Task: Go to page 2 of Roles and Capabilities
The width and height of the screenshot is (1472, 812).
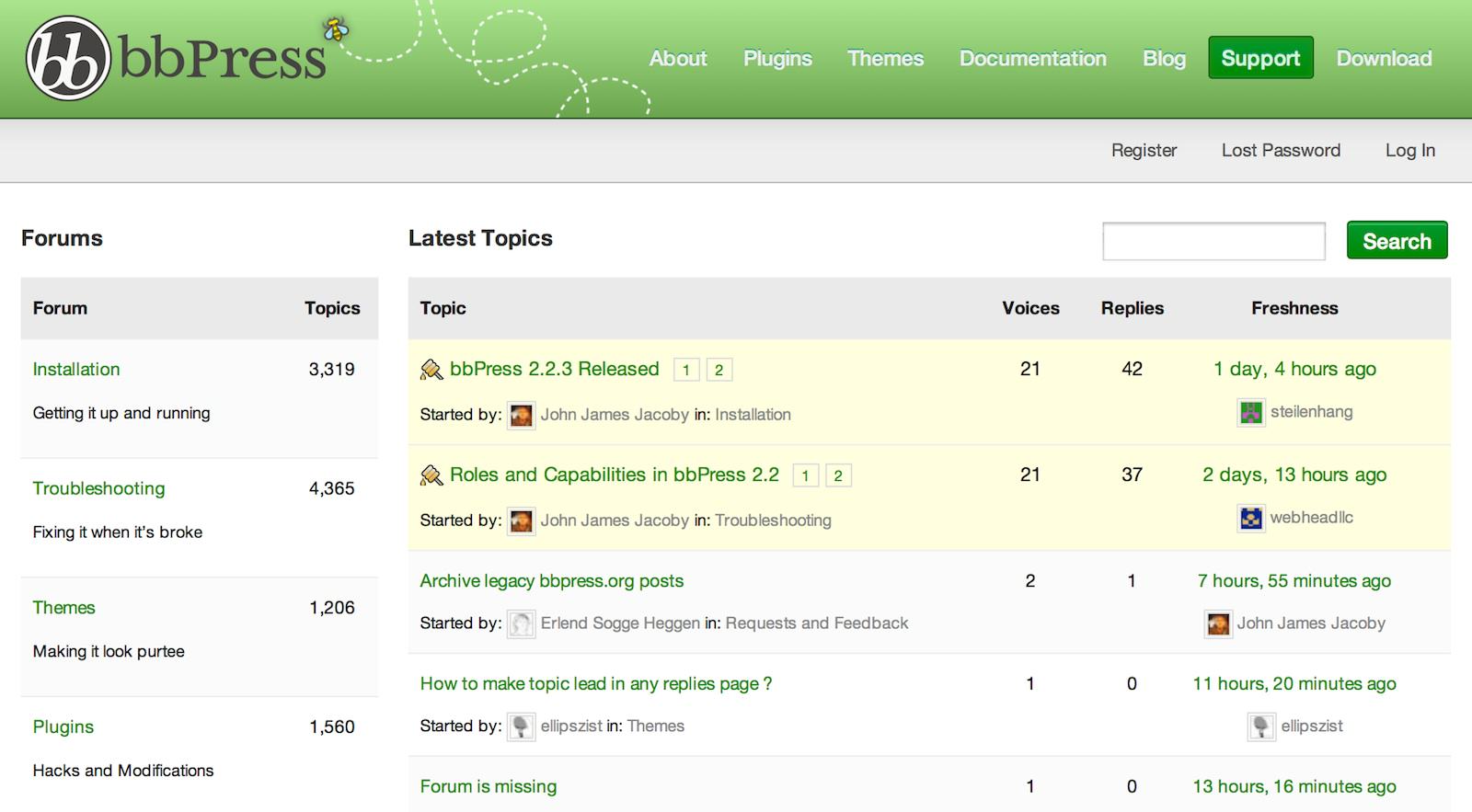Action: pos(838,475)
